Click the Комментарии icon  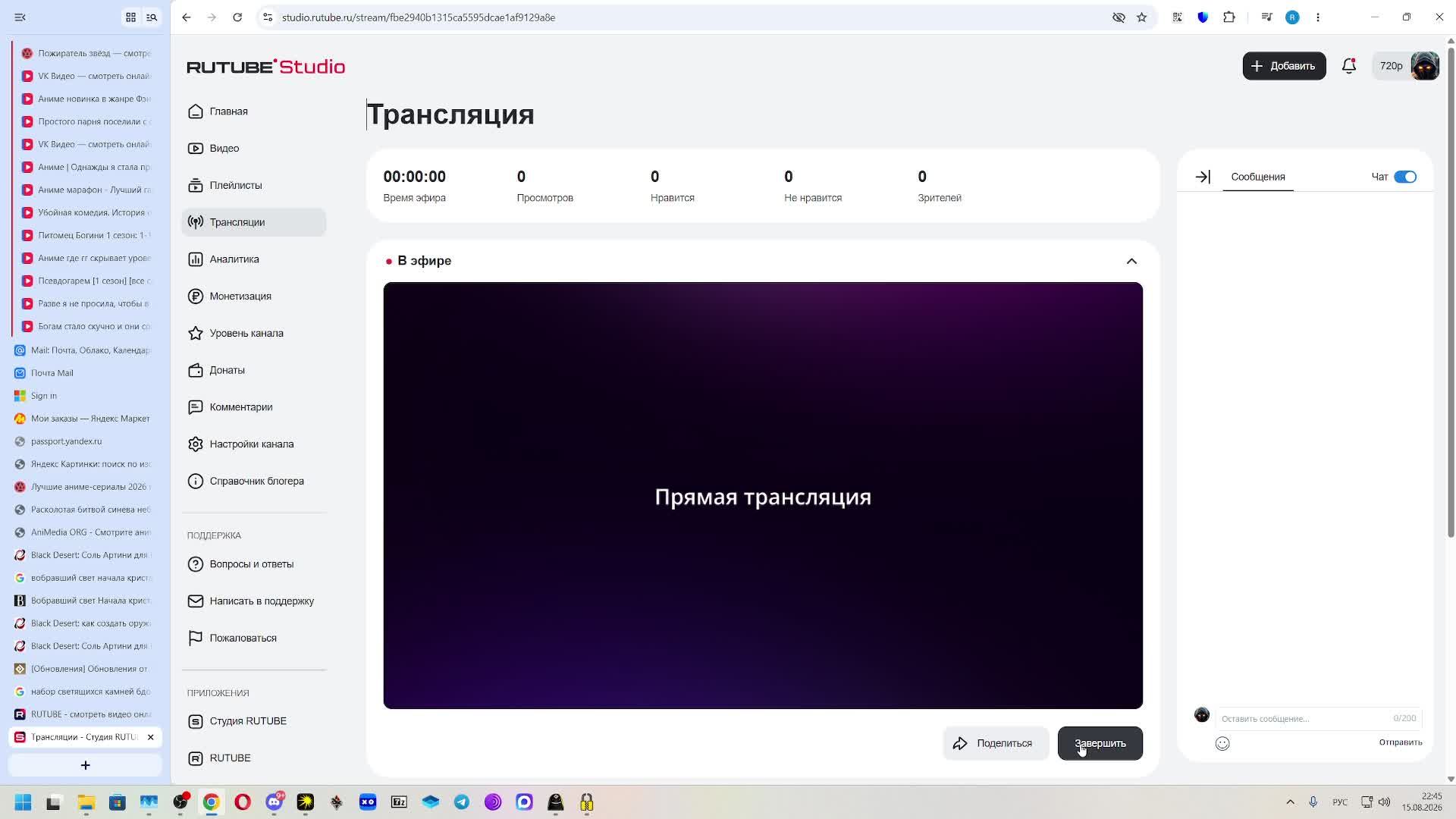(x=196, y=407)
